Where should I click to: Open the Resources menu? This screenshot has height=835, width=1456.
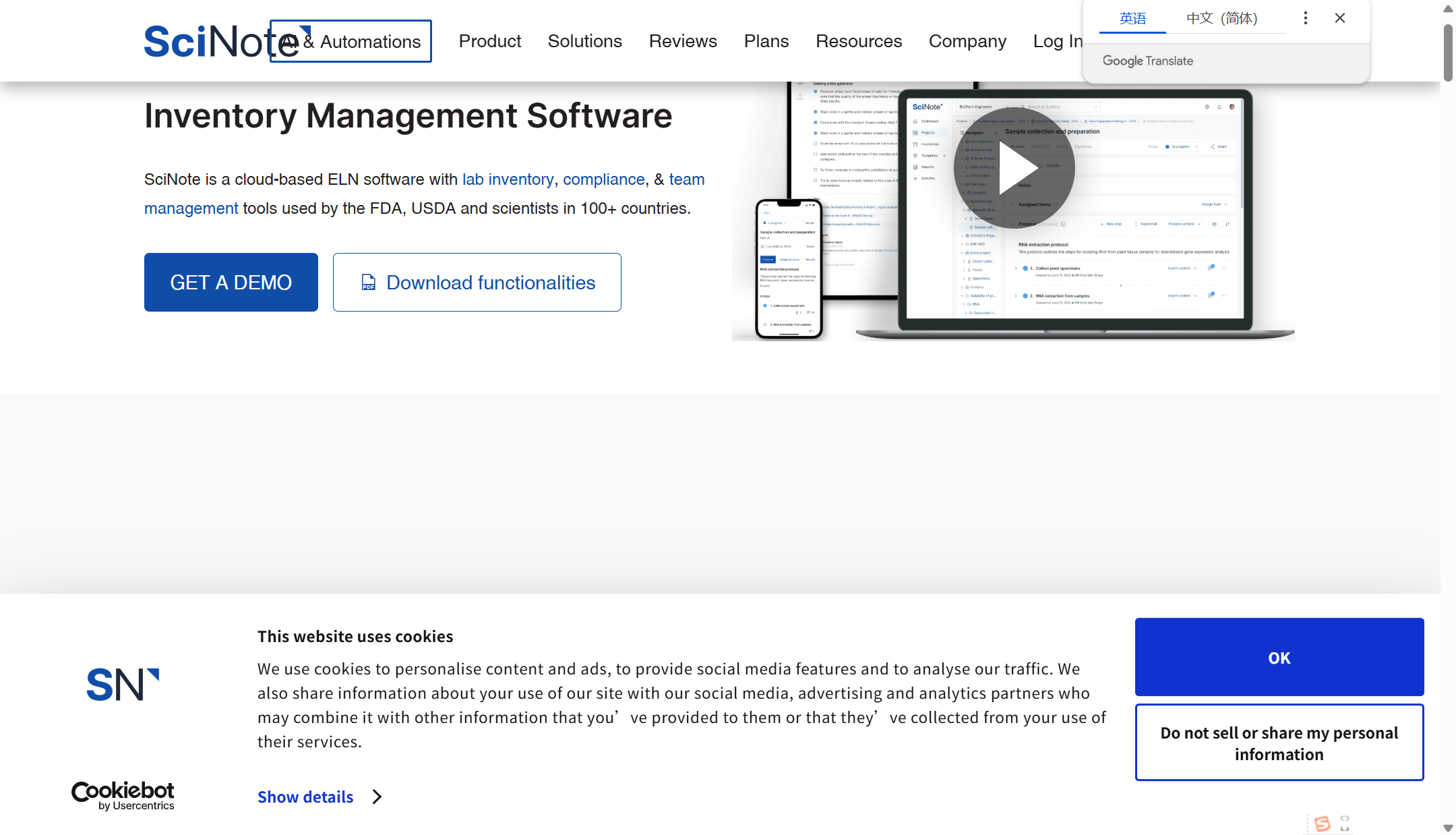(x=858, y=41)
